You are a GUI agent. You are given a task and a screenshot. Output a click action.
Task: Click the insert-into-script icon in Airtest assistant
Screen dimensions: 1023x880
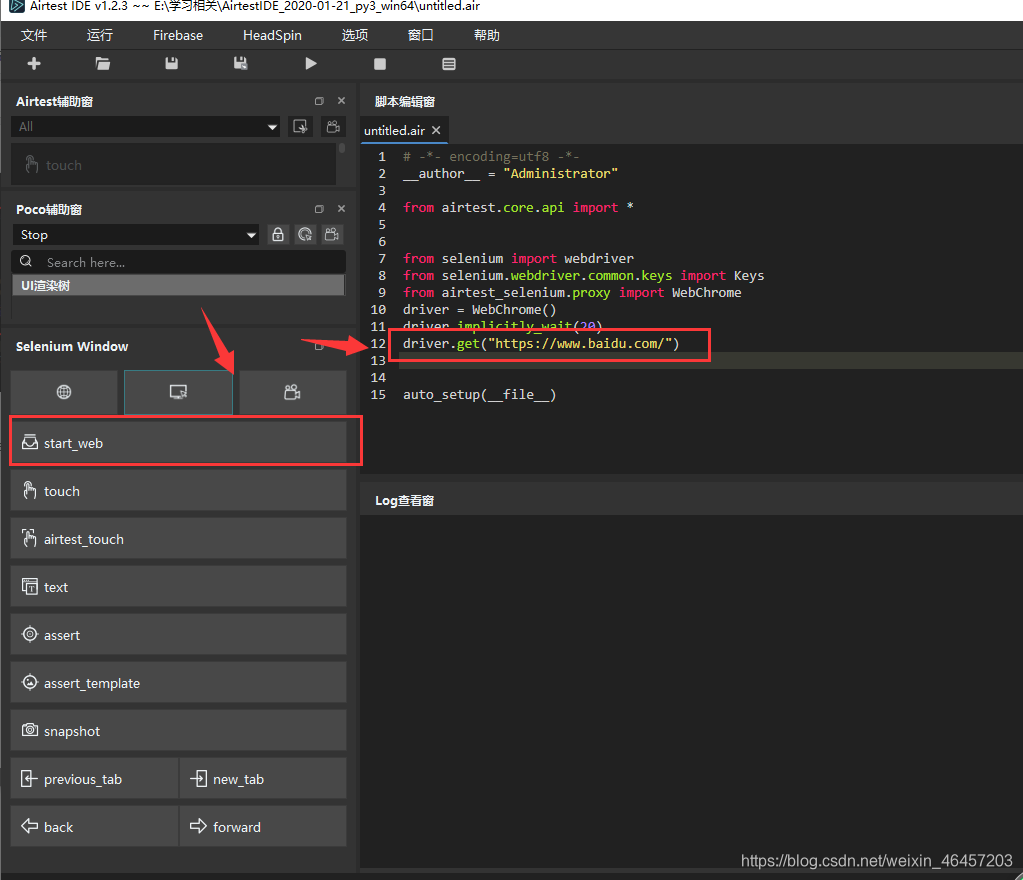[x=300, y=127]
